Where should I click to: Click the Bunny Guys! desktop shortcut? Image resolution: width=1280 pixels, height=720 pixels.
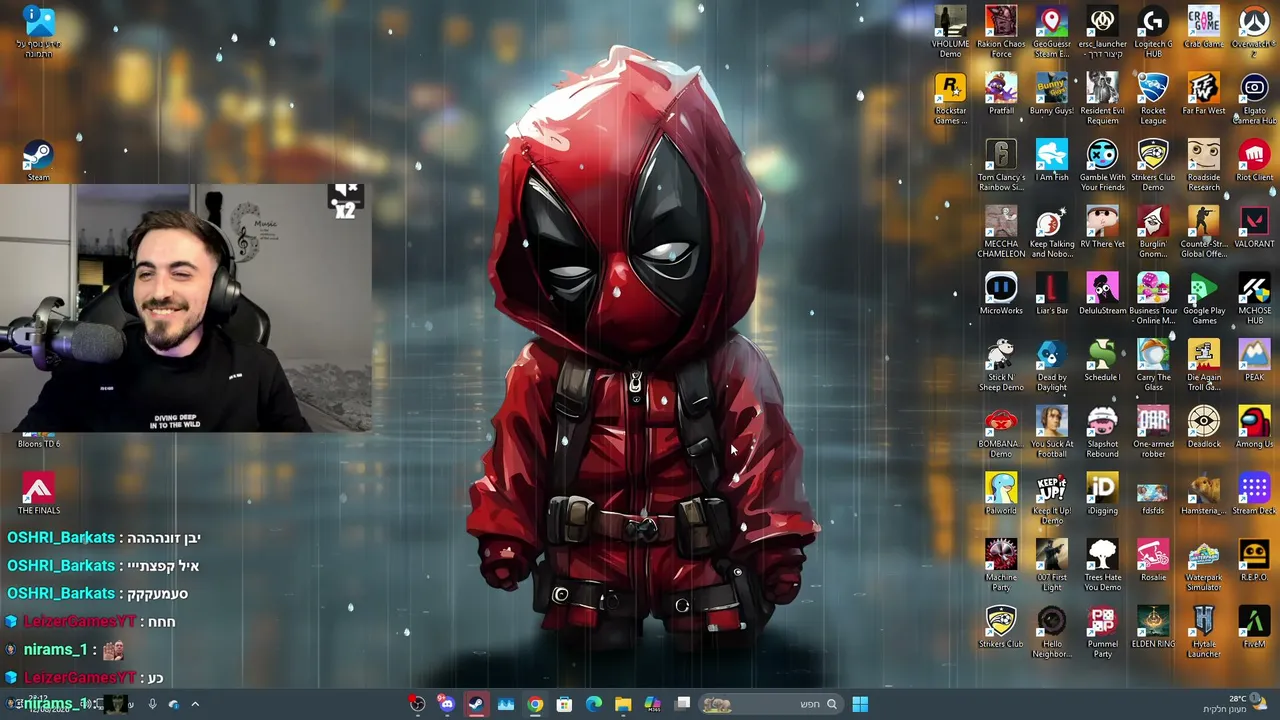click(1051, 94)
